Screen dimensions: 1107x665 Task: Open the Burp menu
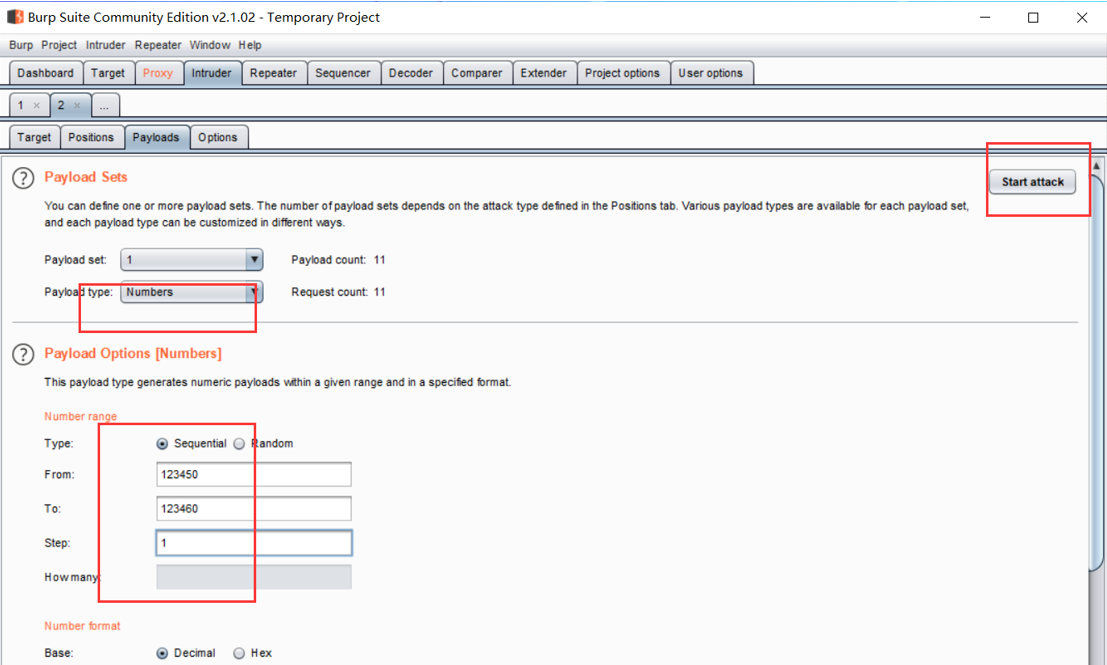21,45
